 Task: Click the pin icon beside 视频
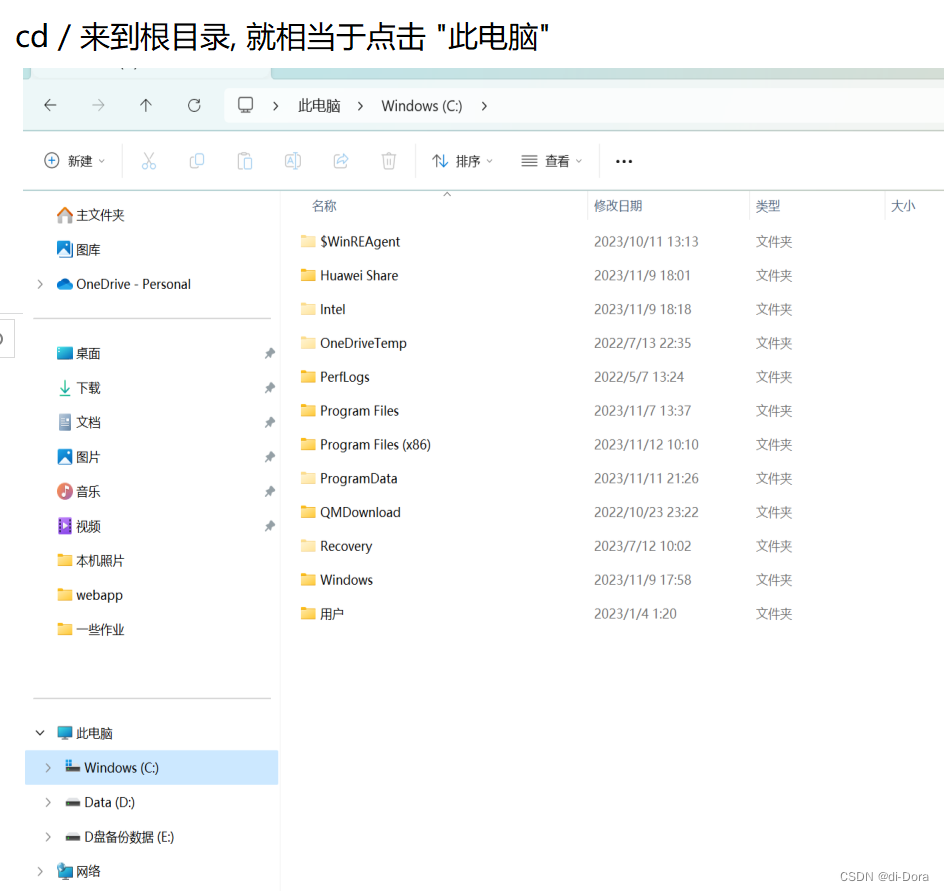point(270,526)
